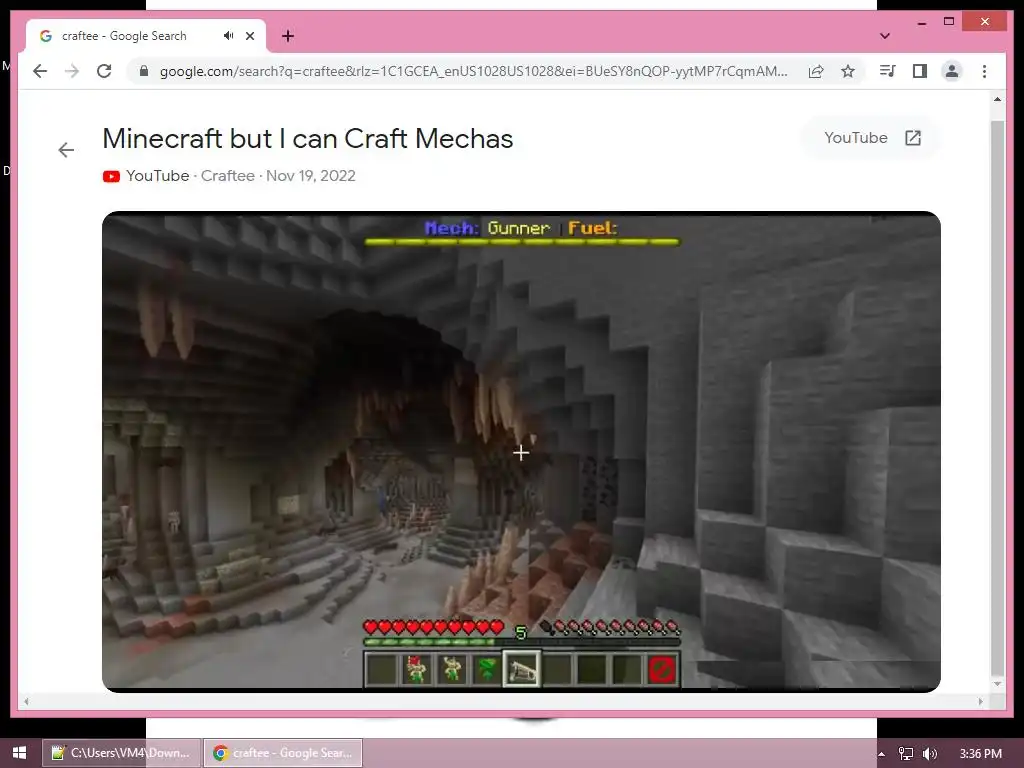Viewport: 1024px width, 768px height.
Task: Reload the page with the refresh icon
Action: click(104, 71)
